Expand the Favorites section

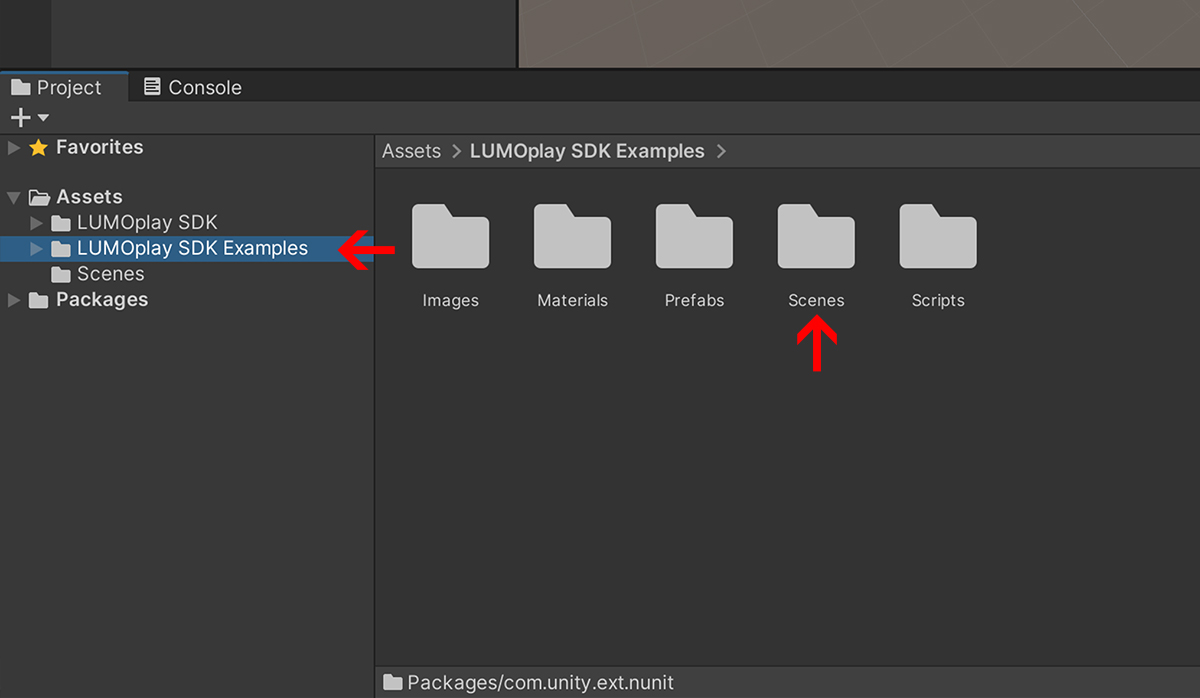tap(14, 148)
